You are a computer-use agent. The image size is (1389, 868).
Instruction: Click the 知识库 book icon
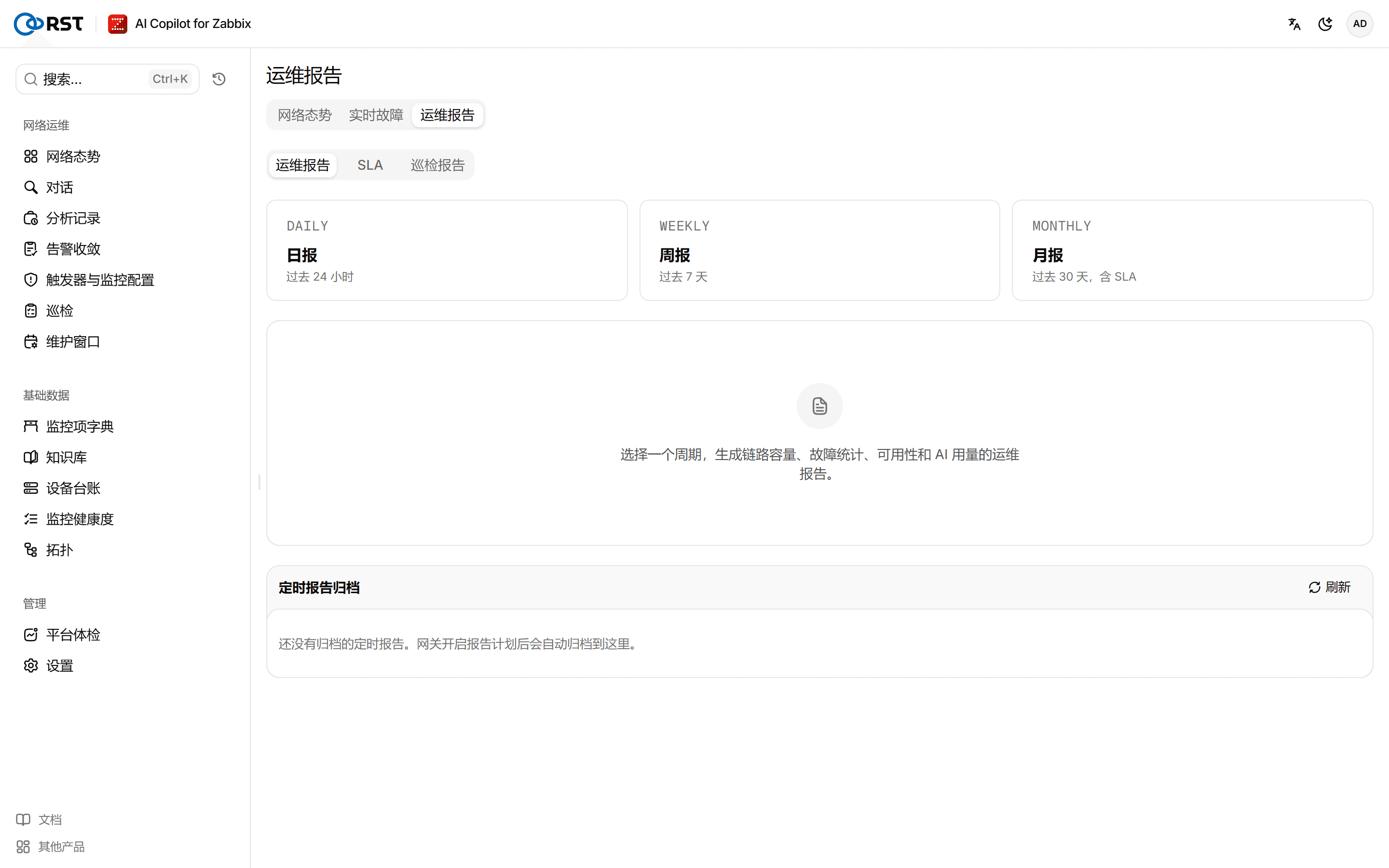[x=31, y=457]
